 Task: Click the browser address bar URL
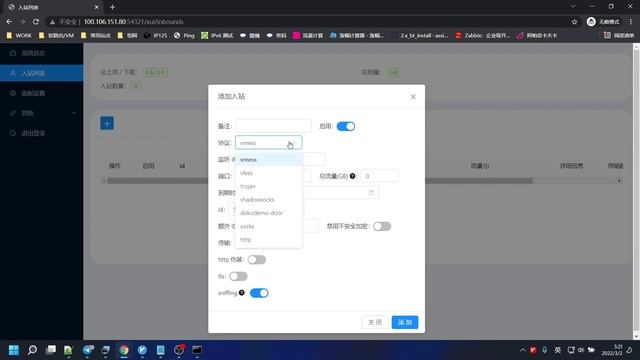pyautogui.click(x=133, y=22)
